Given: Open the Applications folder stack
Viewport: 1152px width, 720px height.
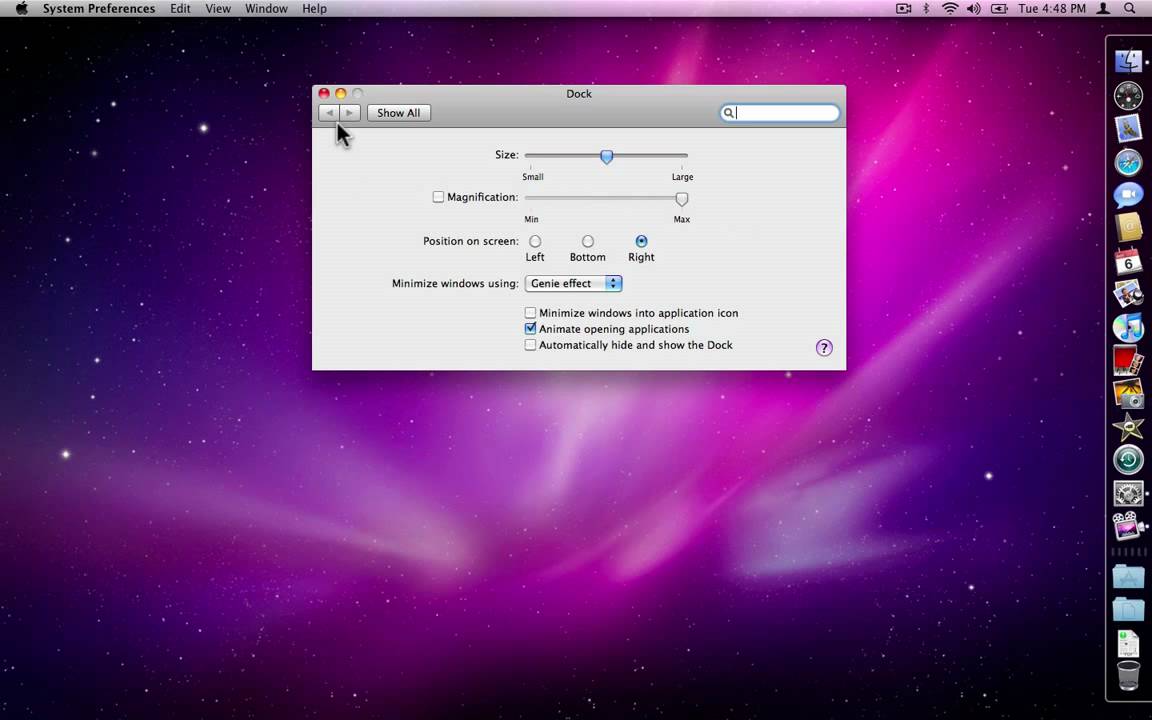Looking at the screenshot, I should [1128, 576].
